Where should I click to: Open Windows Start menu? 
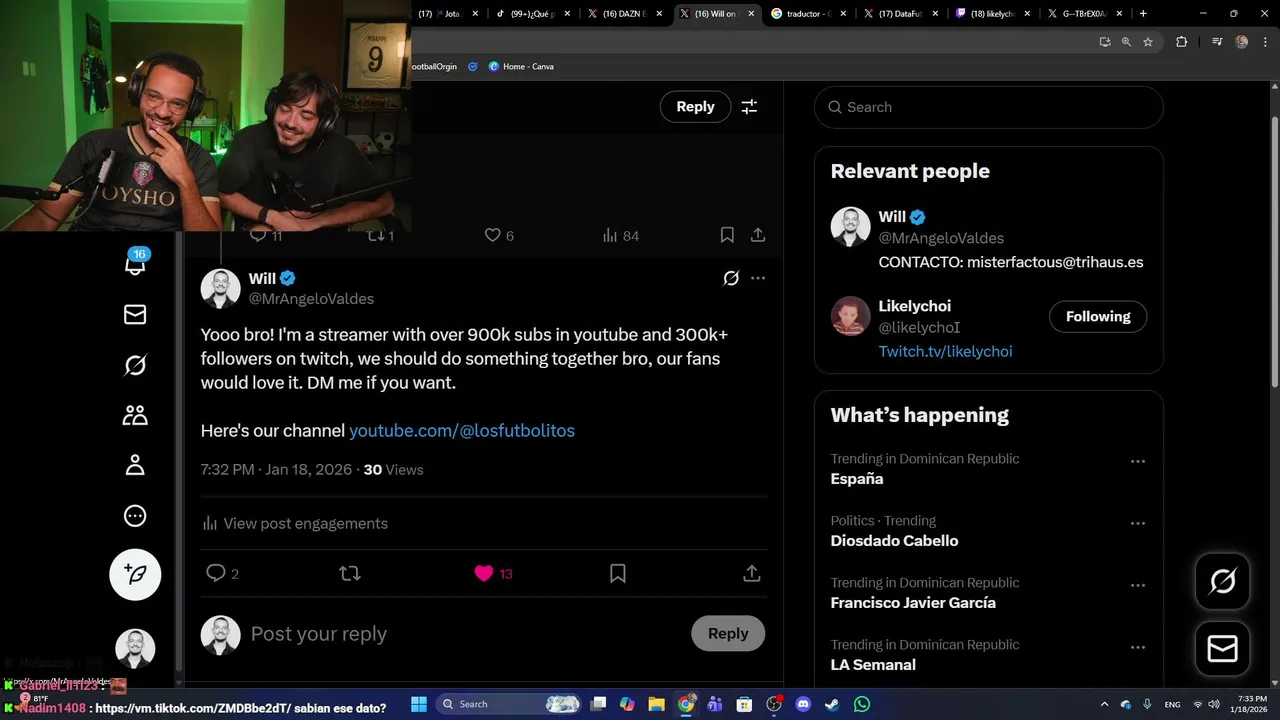coord(418,704)
